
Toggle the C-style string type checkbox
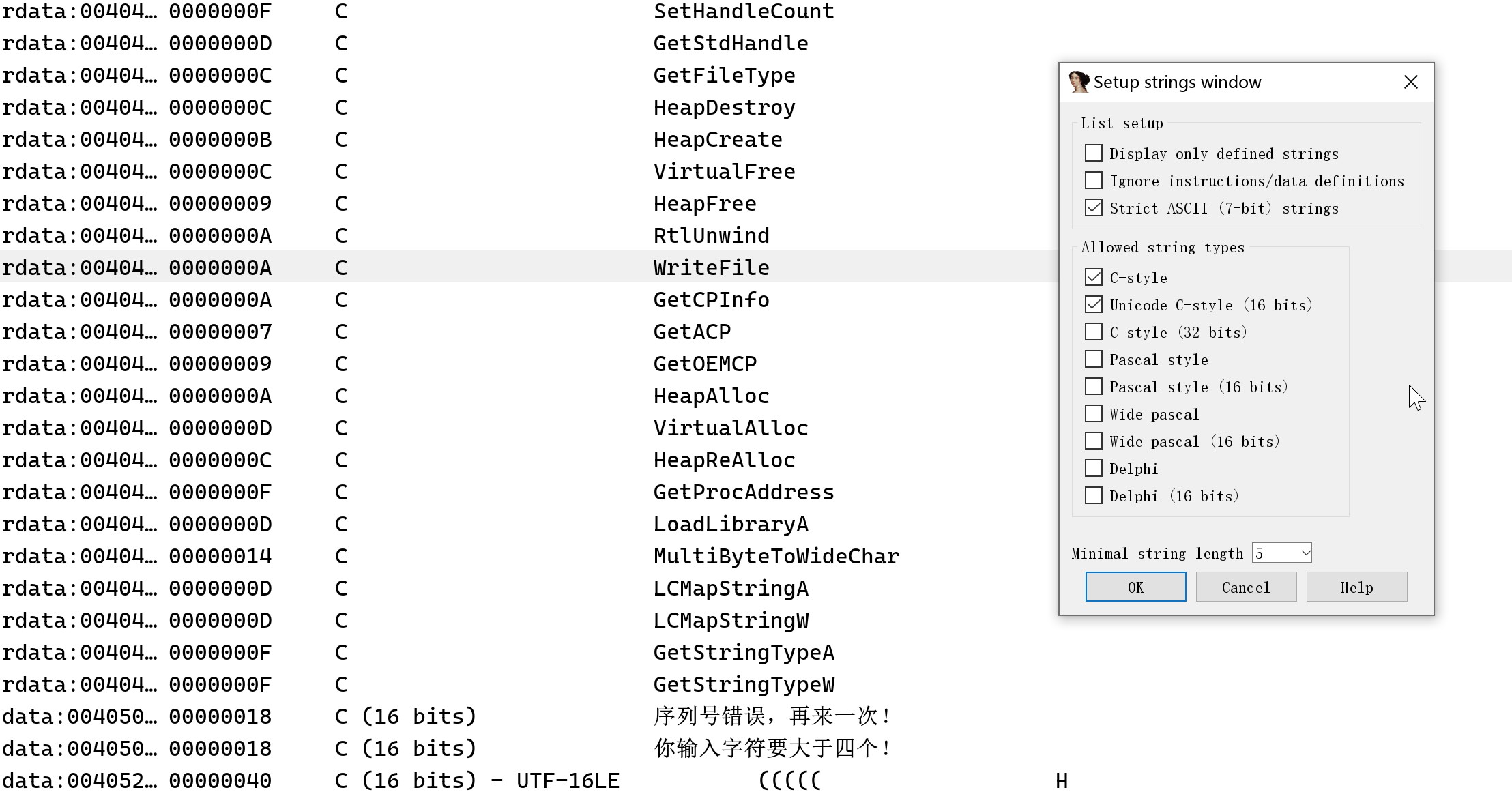coord(1094,278)
